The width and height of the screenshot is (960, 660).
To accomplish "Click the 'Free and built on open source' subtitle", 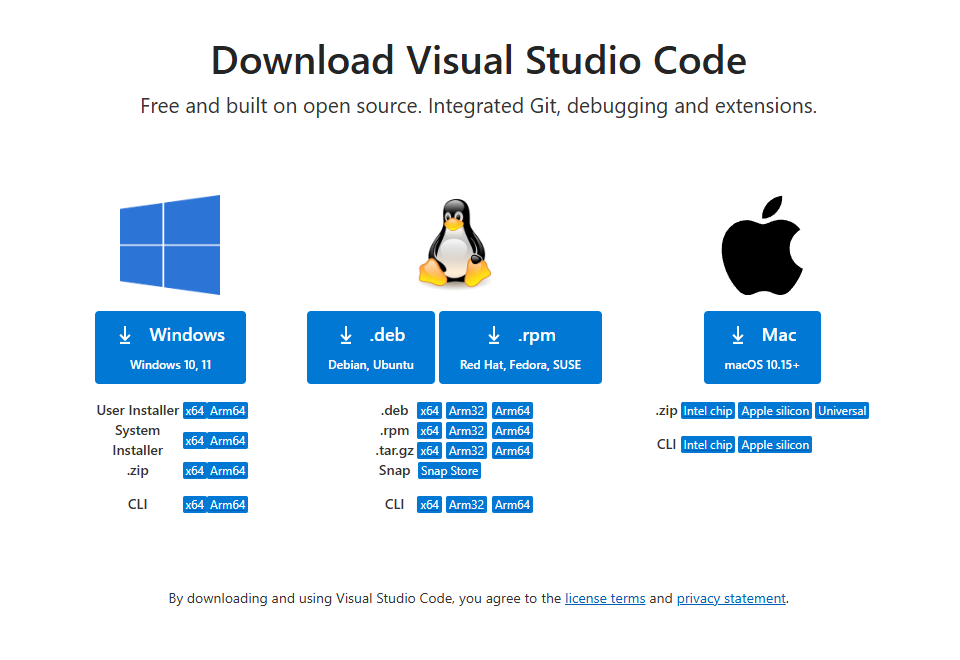I will coord(479,106).
